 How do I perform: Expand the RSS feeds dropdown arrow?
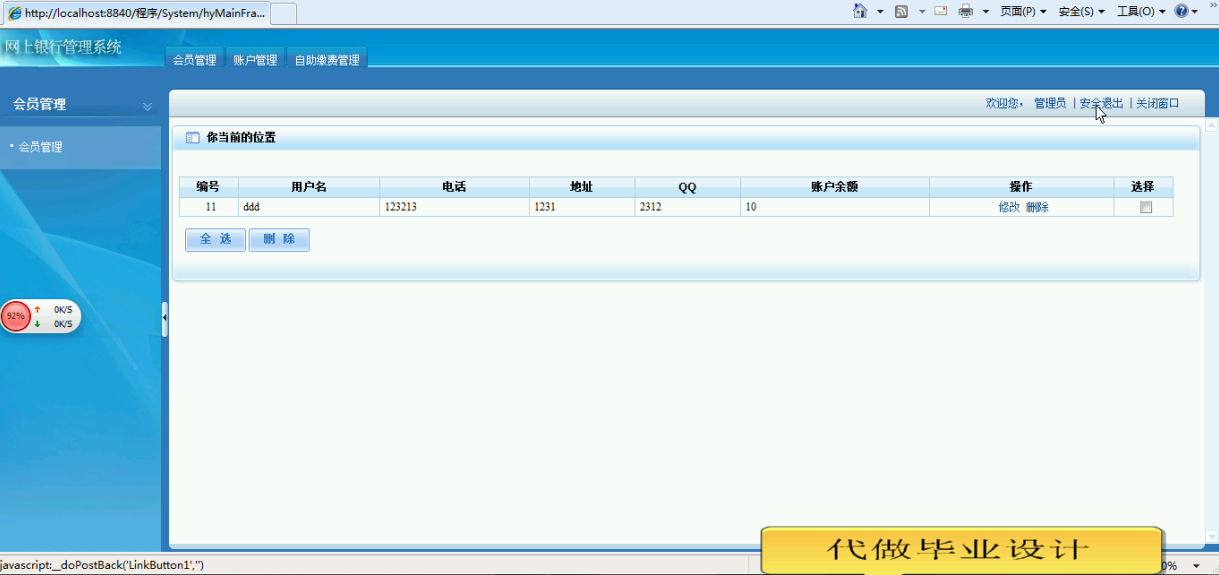[920, 11]
